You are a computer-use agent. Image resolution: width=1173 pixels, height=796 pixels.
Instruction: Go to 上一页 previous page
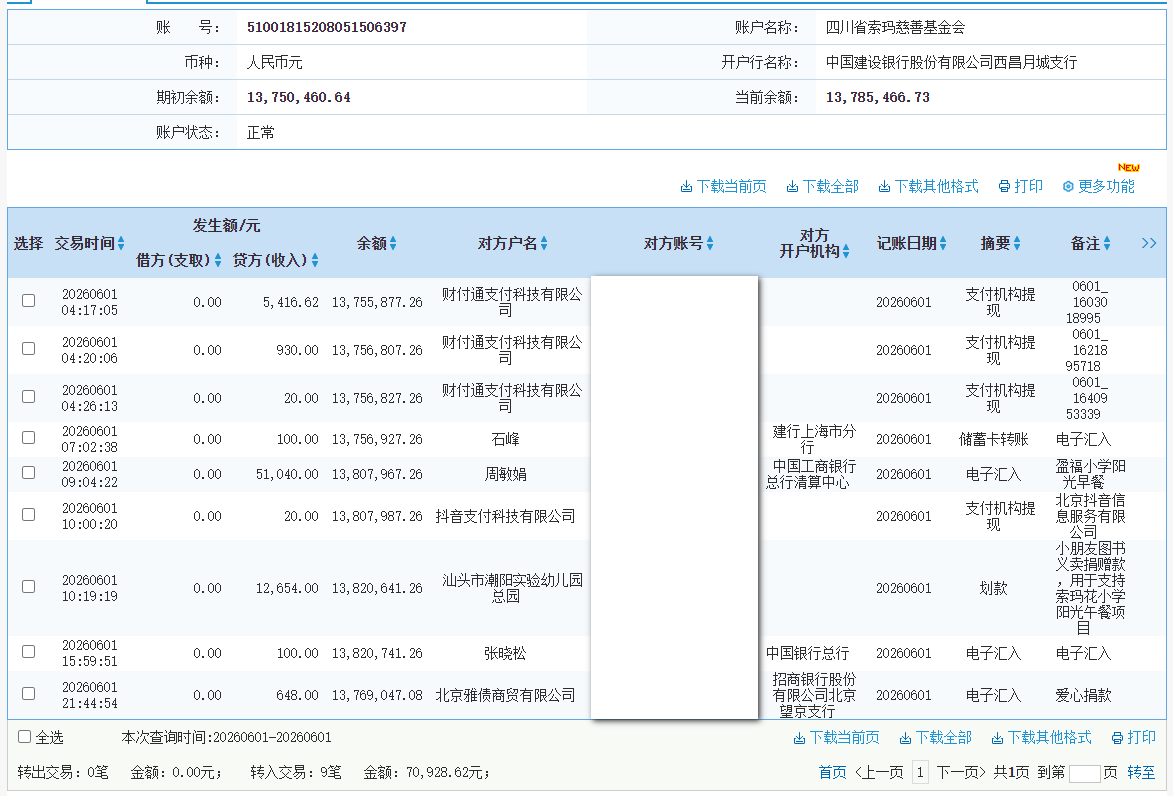[878, 773]
